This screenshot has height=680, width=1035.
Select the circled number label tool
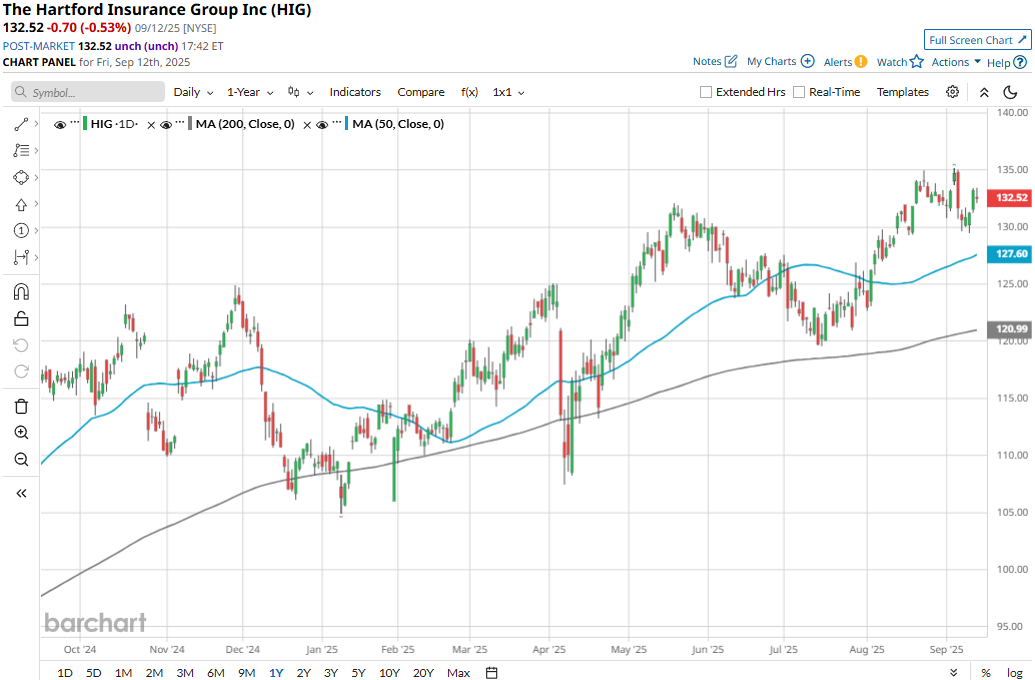(x=21, y=230)
